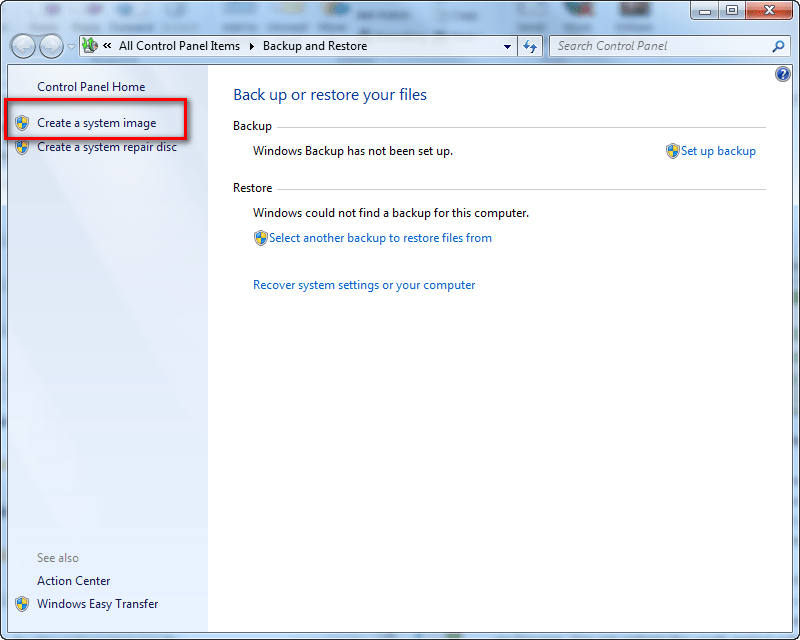This screenshot has width=800, height=640.
Task: Click the Refresh icon in the address bar
Action: pos(530,46)
